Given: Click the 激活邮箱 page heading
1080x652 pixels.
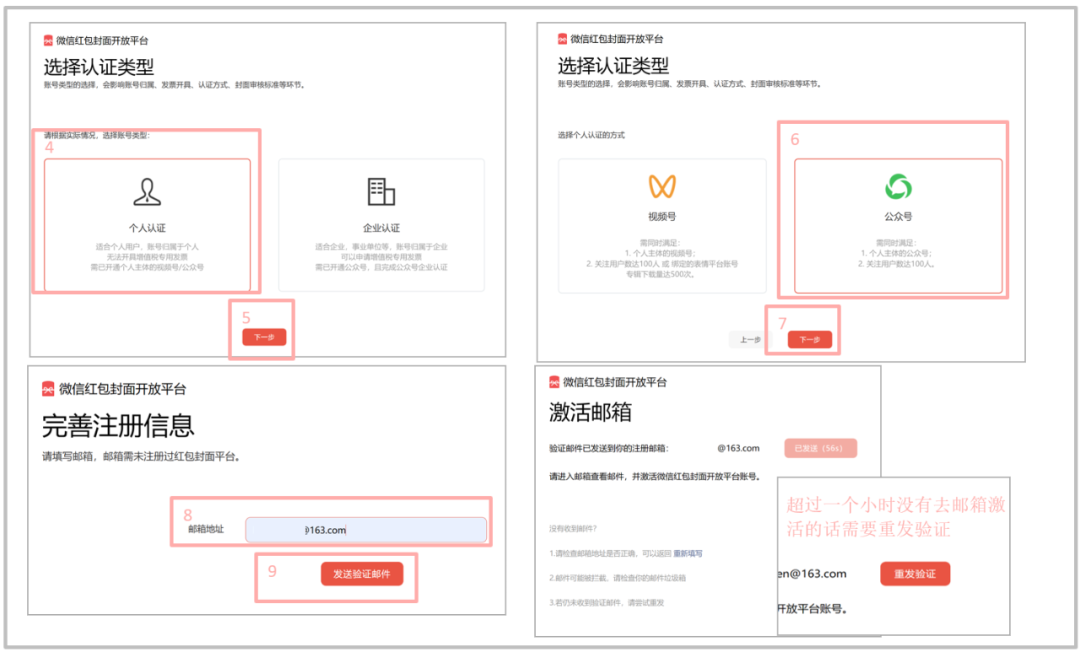Looking at the screenshot, I should point(590,413).
